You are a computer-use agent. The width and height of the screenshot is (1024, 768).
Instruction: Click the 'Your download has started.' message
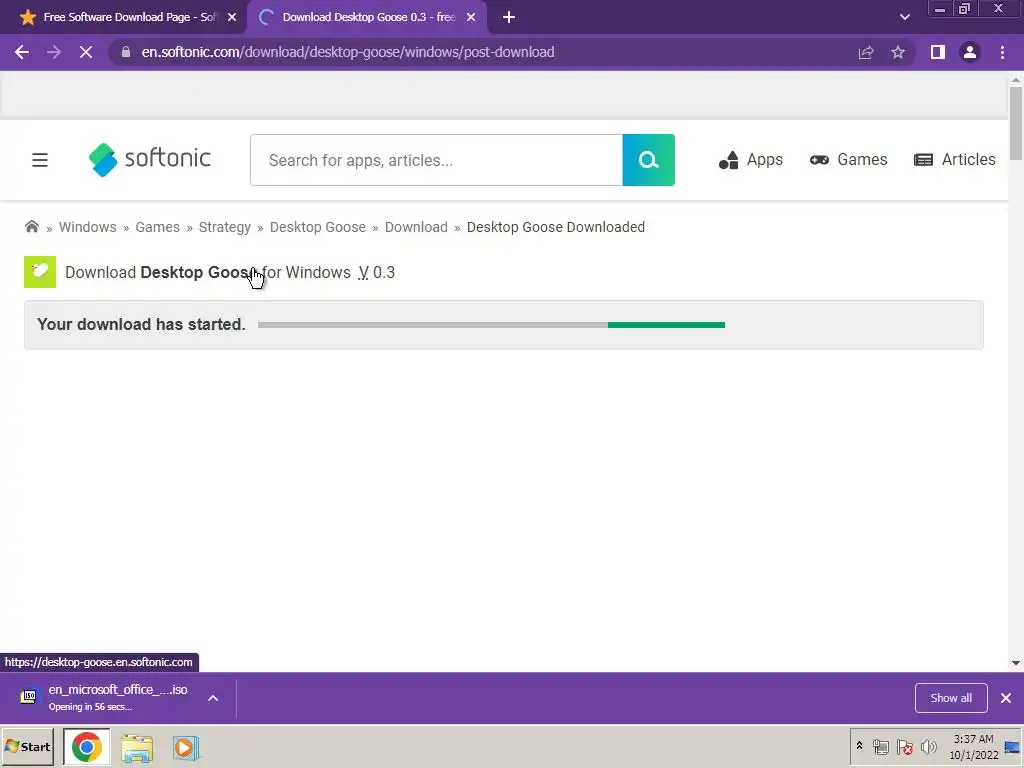(x=141, y=325)
